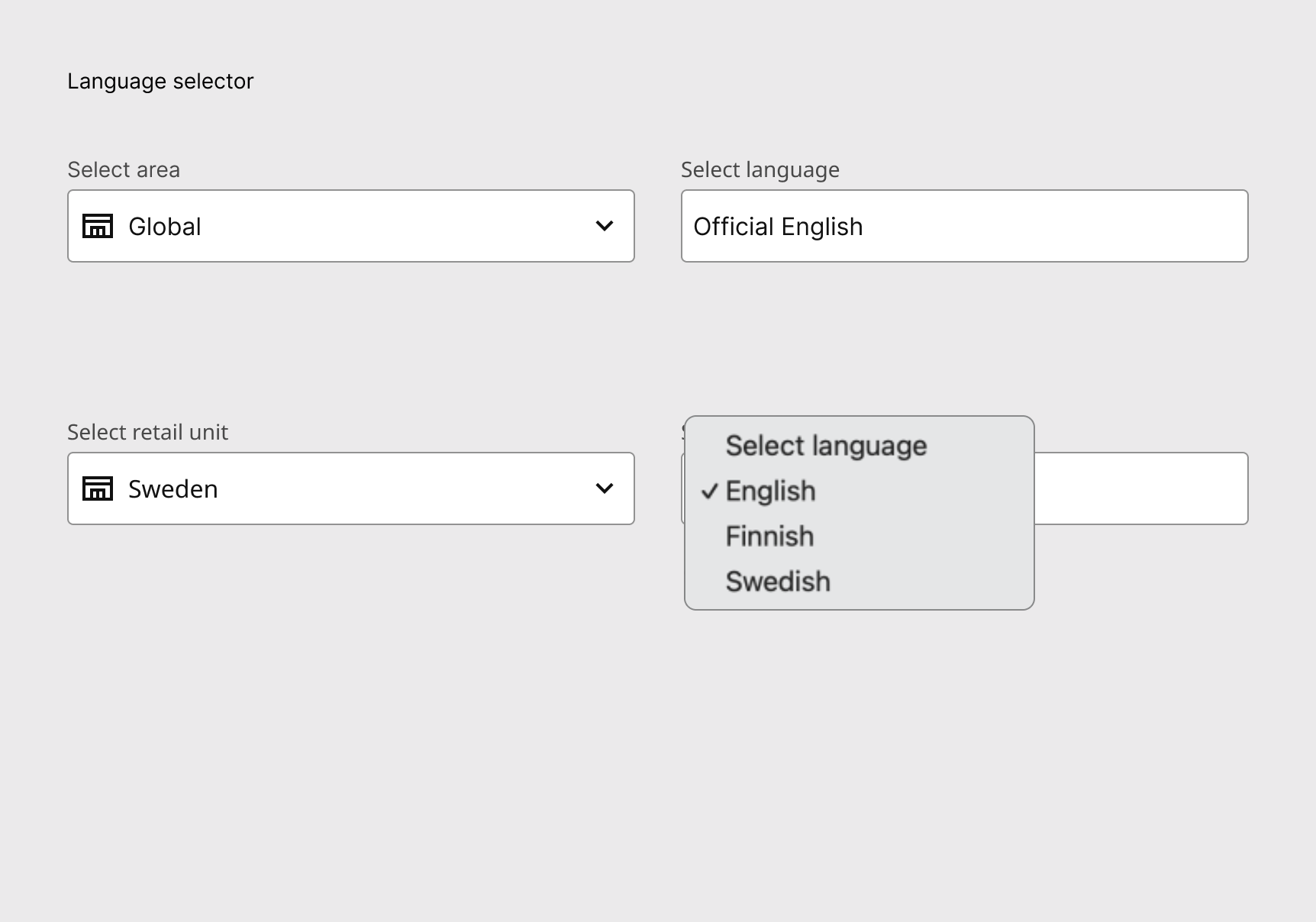This screenshot has height=922, width=1316.
Task: Click the 'Sweden' text in the retail unit selector
Action: point(173,489)
